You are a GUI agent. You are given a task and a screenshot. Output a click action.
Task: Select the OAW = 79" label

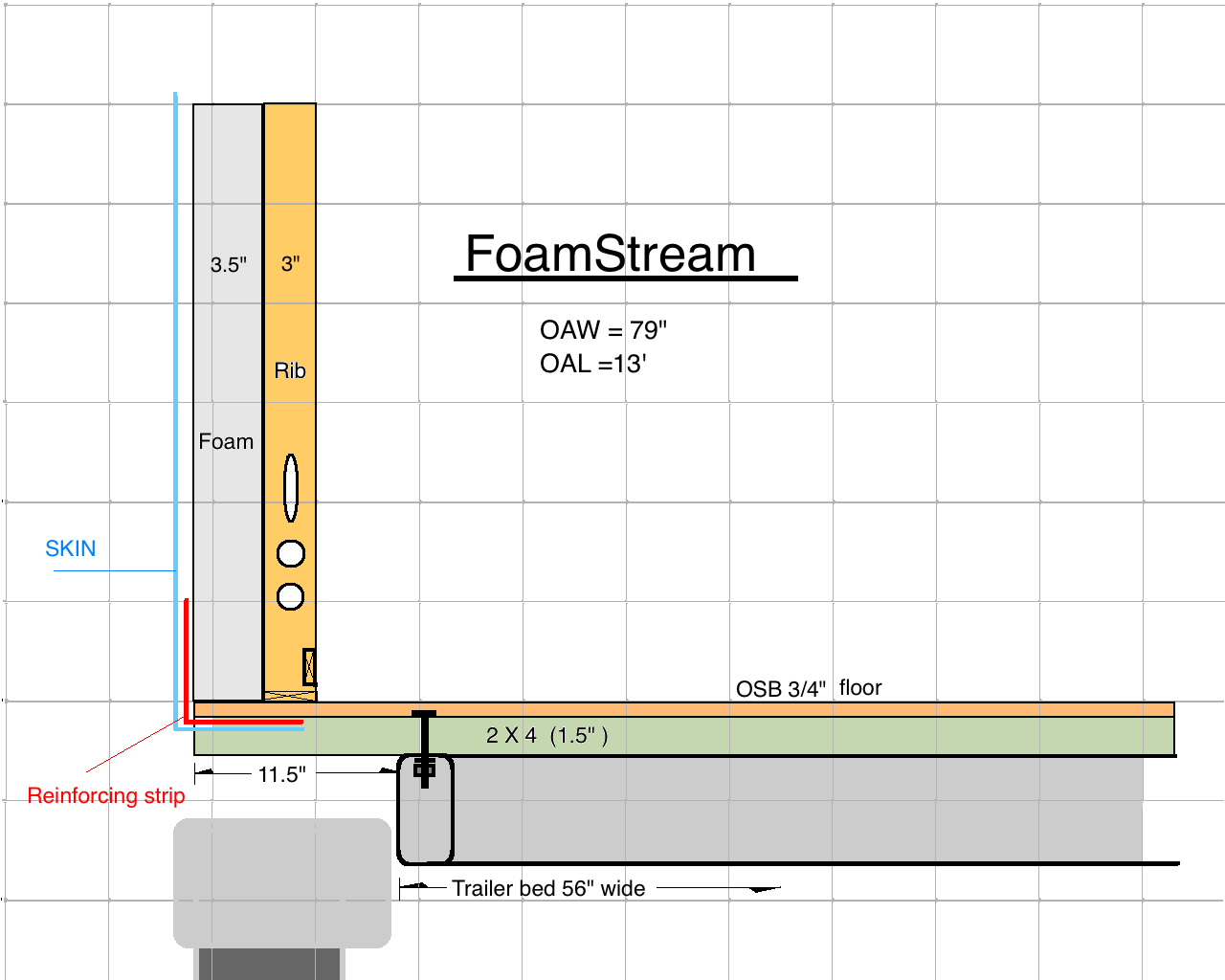pos(603,330)
